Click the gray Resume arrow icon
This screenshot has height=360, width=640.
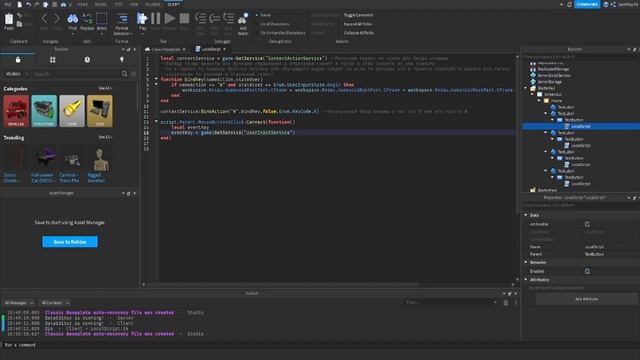pyautogui.click(x=170, y=18)
